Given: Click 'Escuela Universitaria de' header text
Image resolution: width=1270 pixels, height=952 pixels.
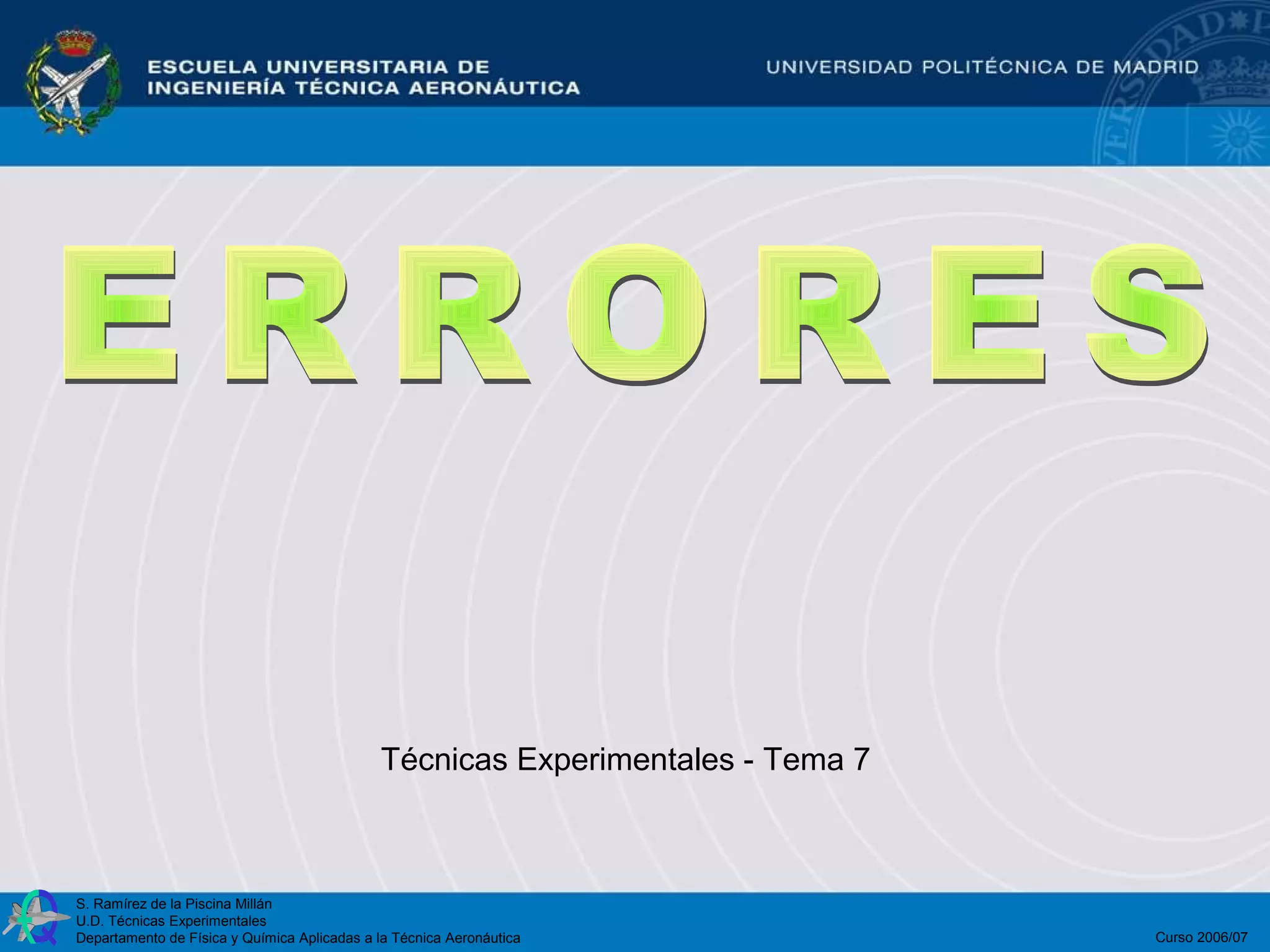Looking at the screenshot, I should [x=319, y=66].
